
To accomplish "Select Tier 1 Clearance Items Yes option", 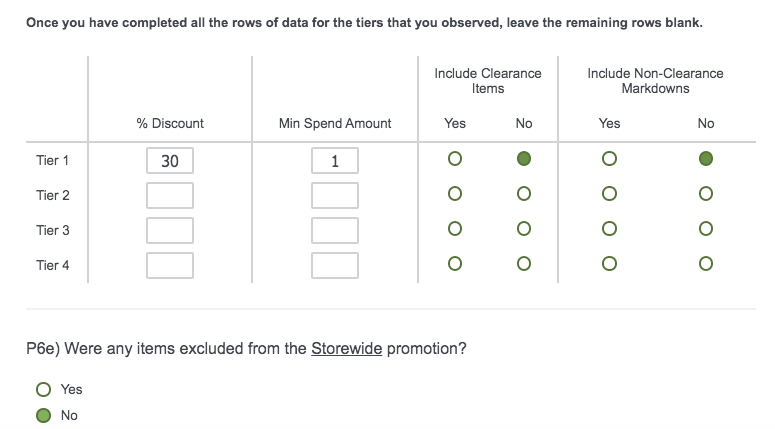I will tap(455, 159).
